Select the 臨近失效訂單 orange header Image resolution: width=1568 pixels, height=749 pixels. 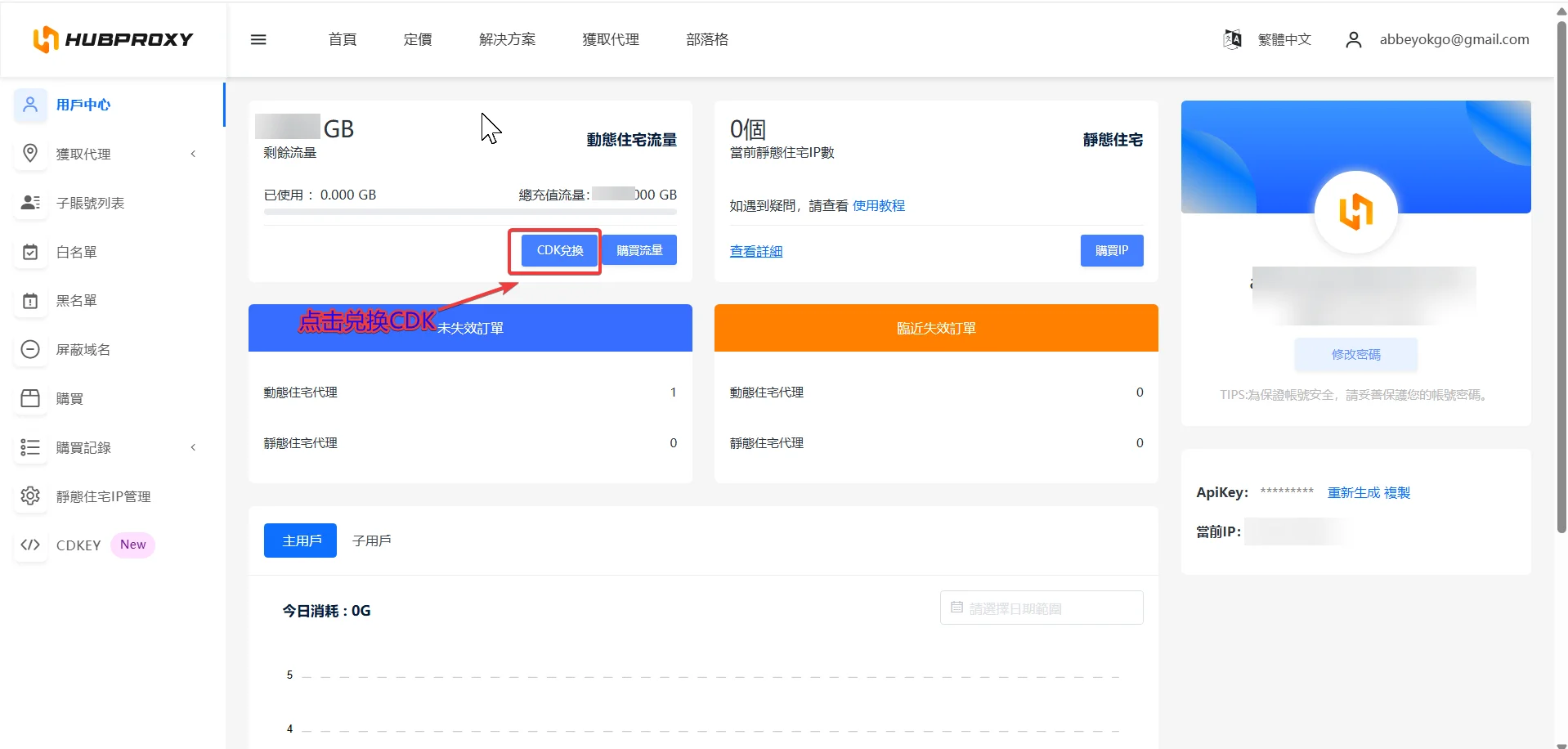(x=936, y=328)
